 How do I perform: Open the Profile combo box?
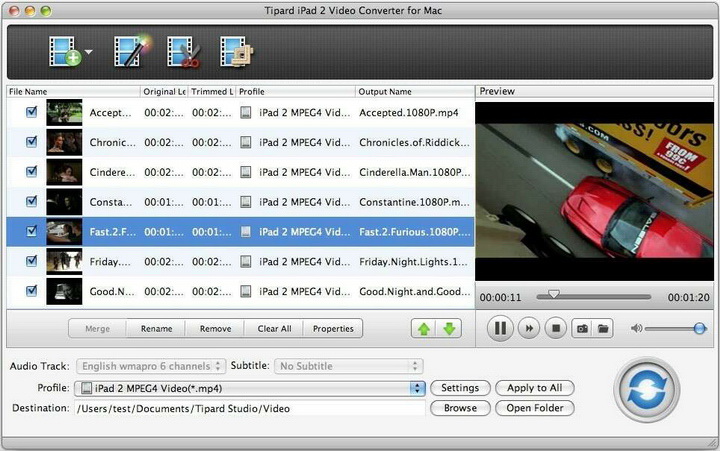point(250,388)
